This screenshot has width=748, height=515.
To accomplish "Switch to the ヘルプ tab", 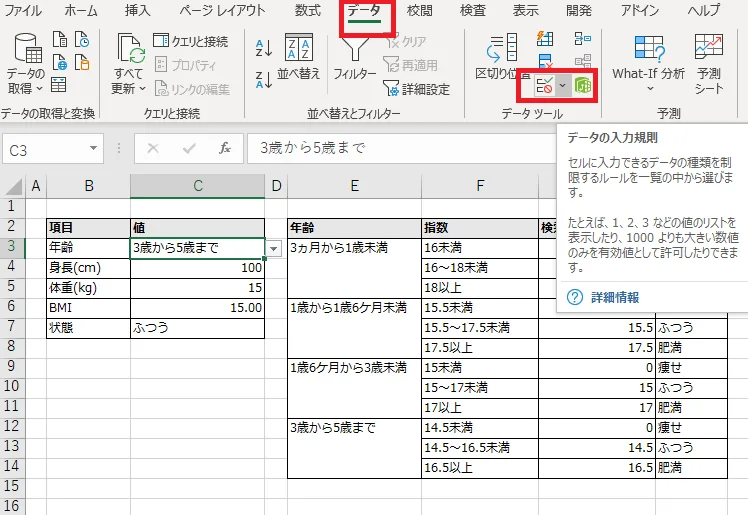I will coord(704,10).
